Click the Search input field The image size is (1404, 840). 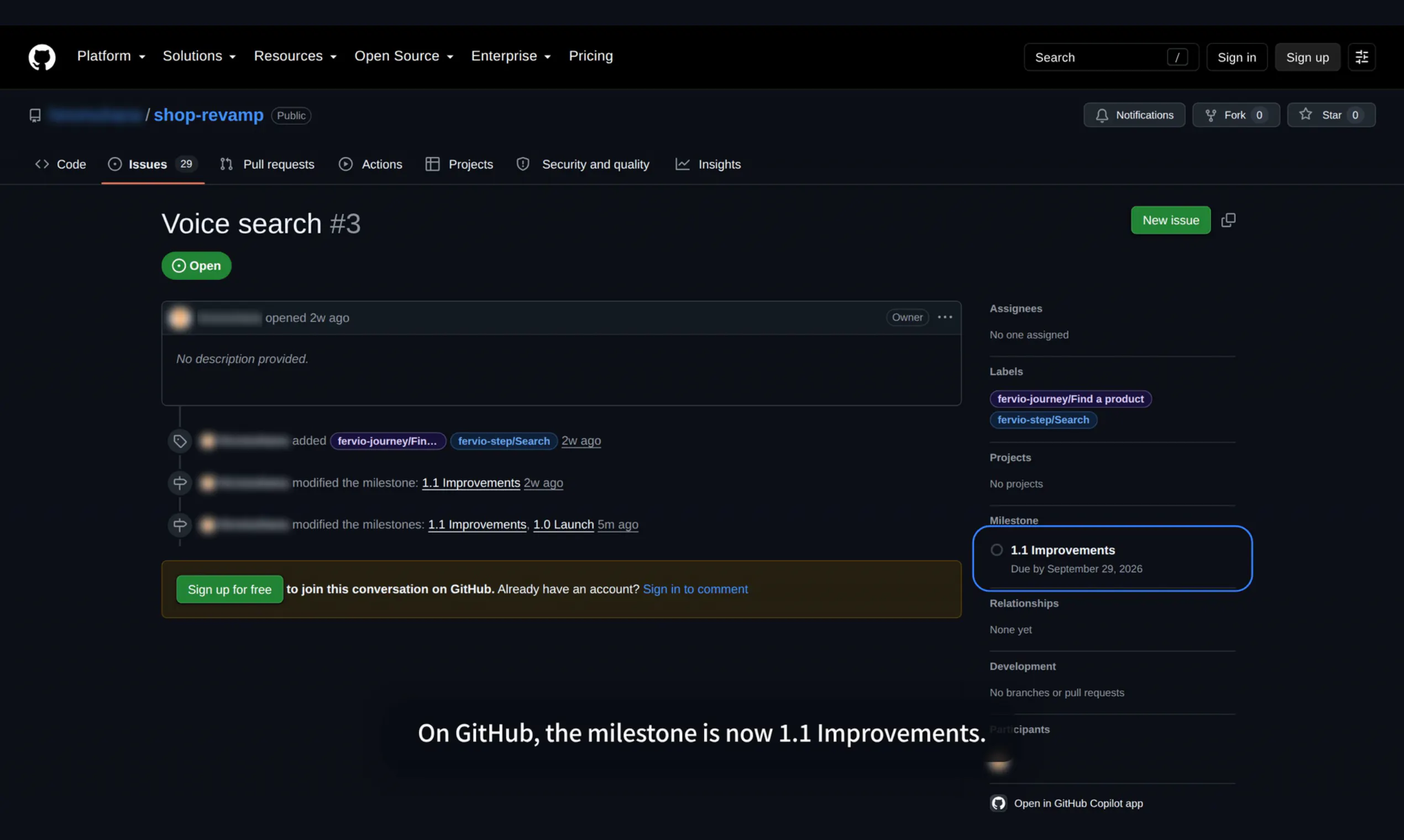pyautogui.click(x=1111, y=57)
